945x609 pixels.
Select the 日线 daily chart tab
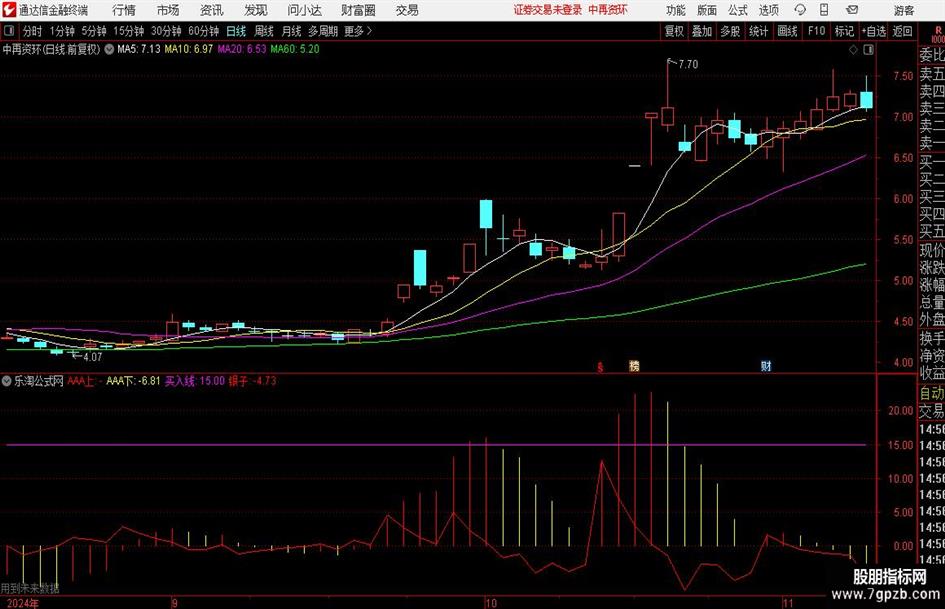point(236,31)
